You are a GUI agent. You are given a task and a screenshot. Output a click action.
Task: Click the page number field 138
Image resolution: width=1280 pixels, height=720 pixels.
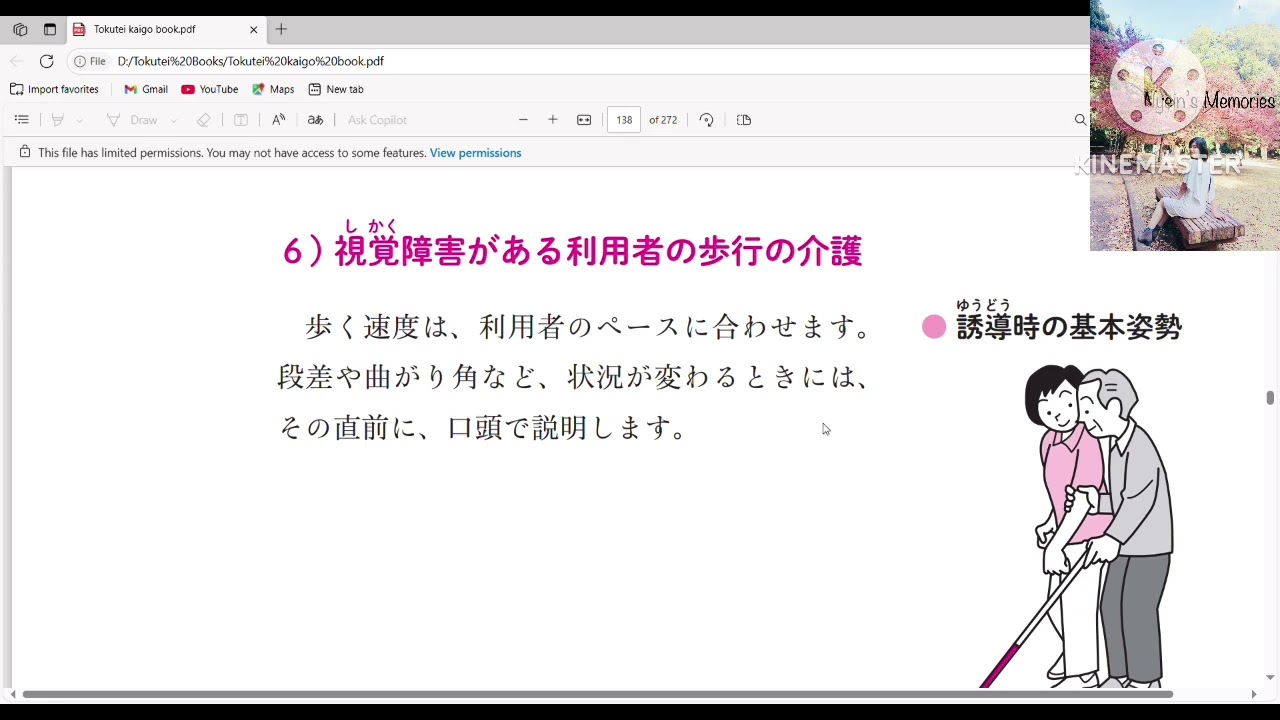[624, 120]
